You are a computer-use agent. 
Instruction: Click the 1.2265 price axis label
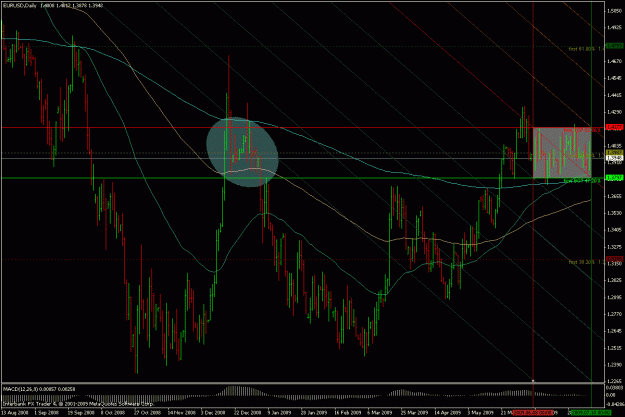pos(614,381)
